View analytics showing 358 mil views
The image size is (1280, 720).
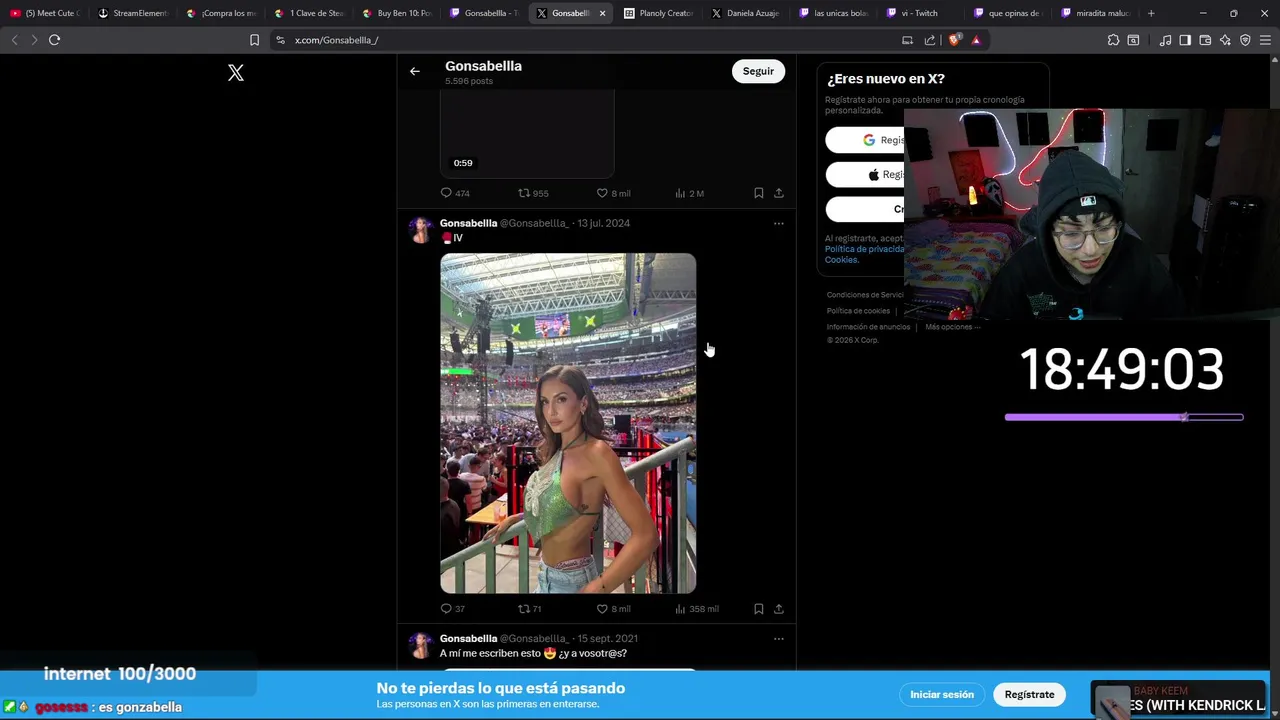(x=697, y=608)
